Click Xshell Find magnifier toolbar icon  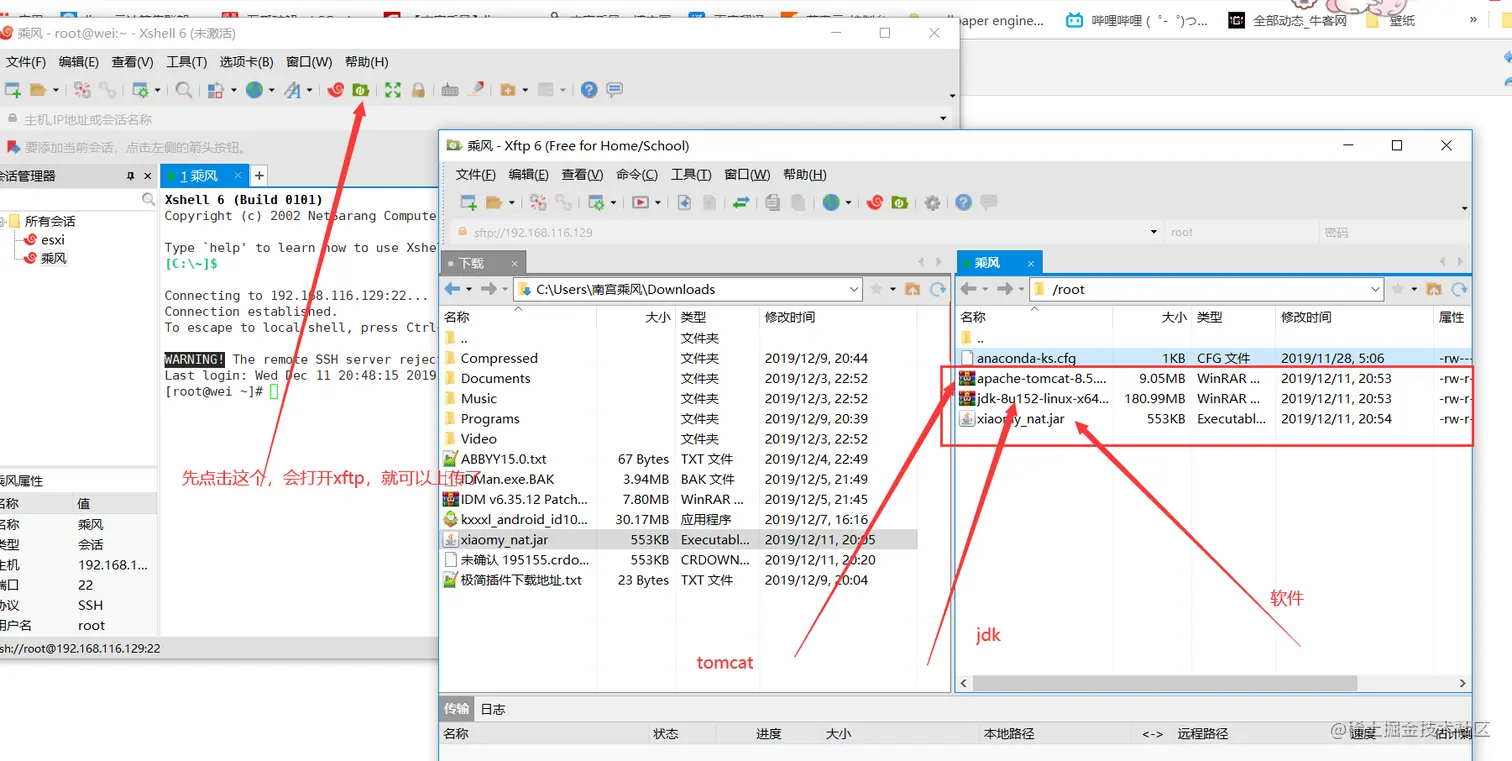(184, 90)
